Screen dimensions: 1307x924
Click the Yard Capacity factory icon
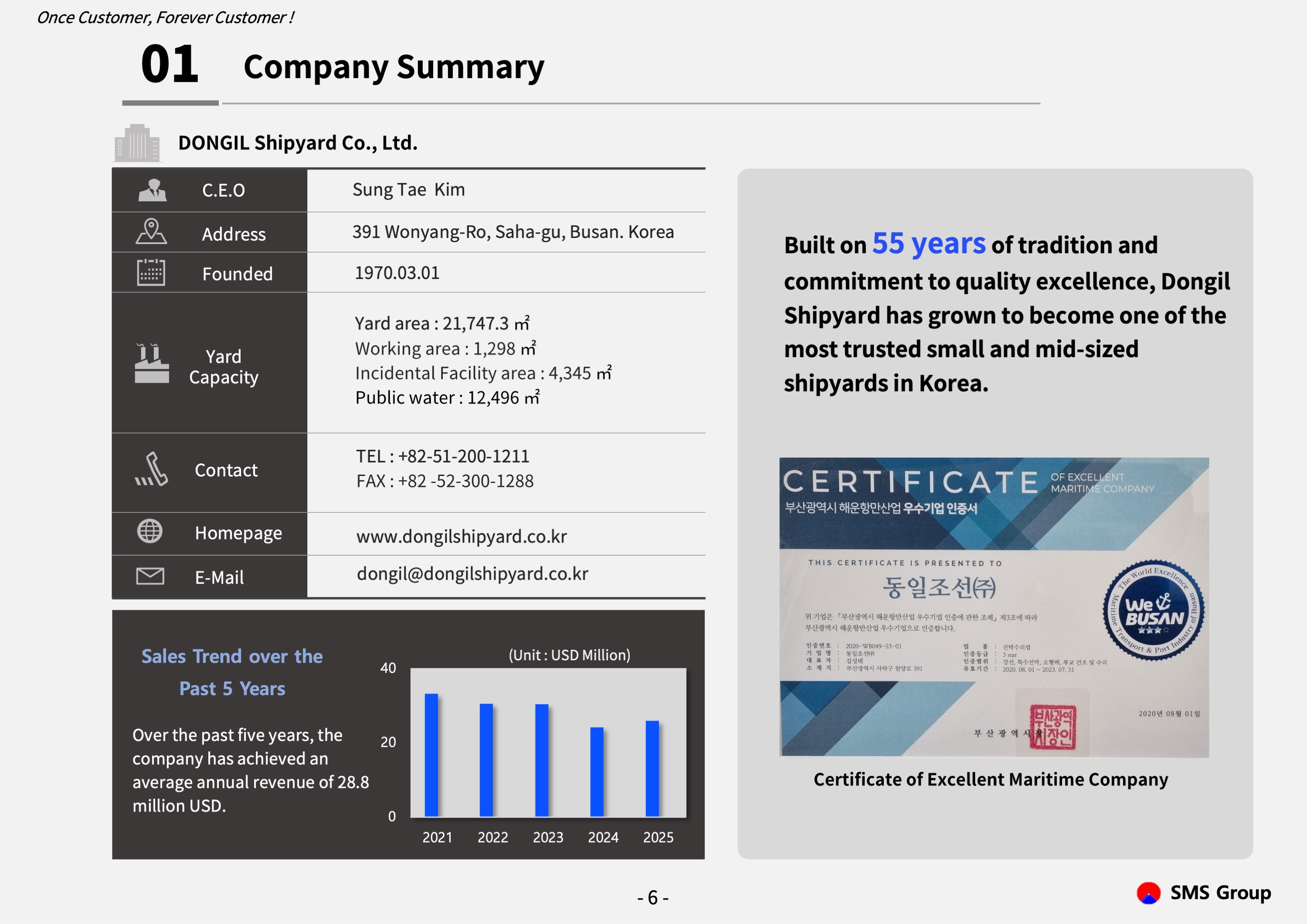coord(151,363)
